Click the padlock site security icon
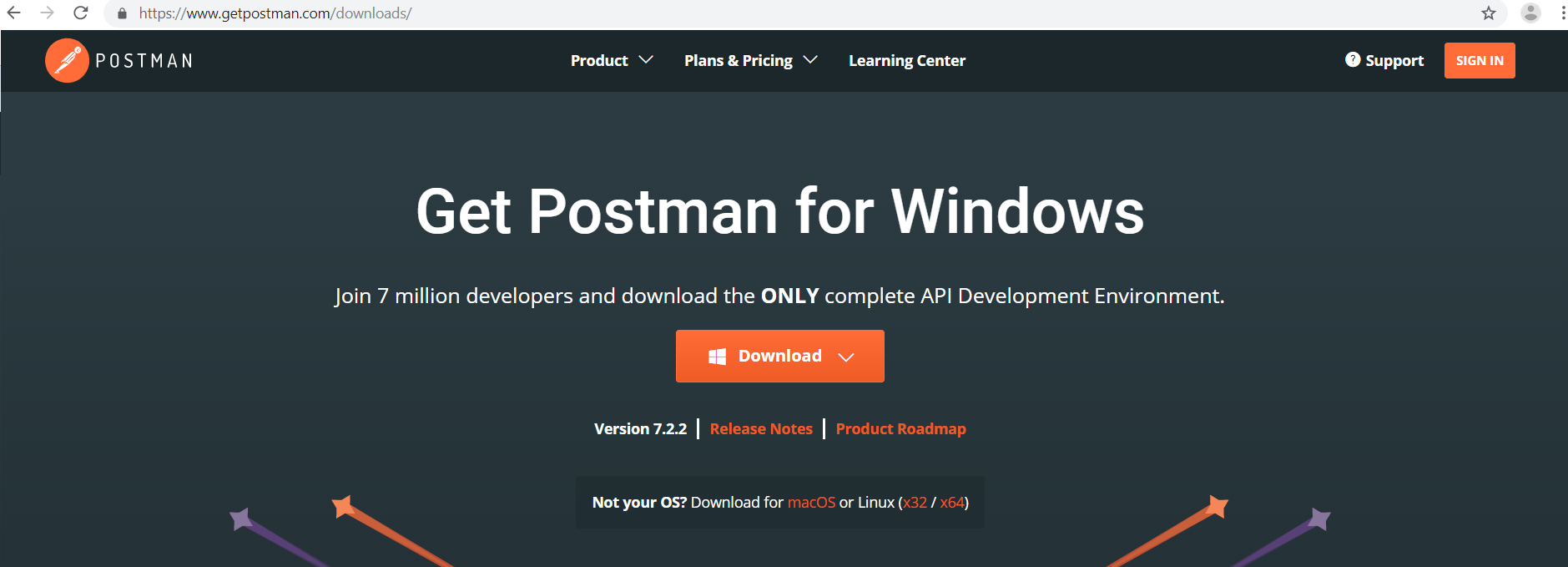 [x=122, y=13]
